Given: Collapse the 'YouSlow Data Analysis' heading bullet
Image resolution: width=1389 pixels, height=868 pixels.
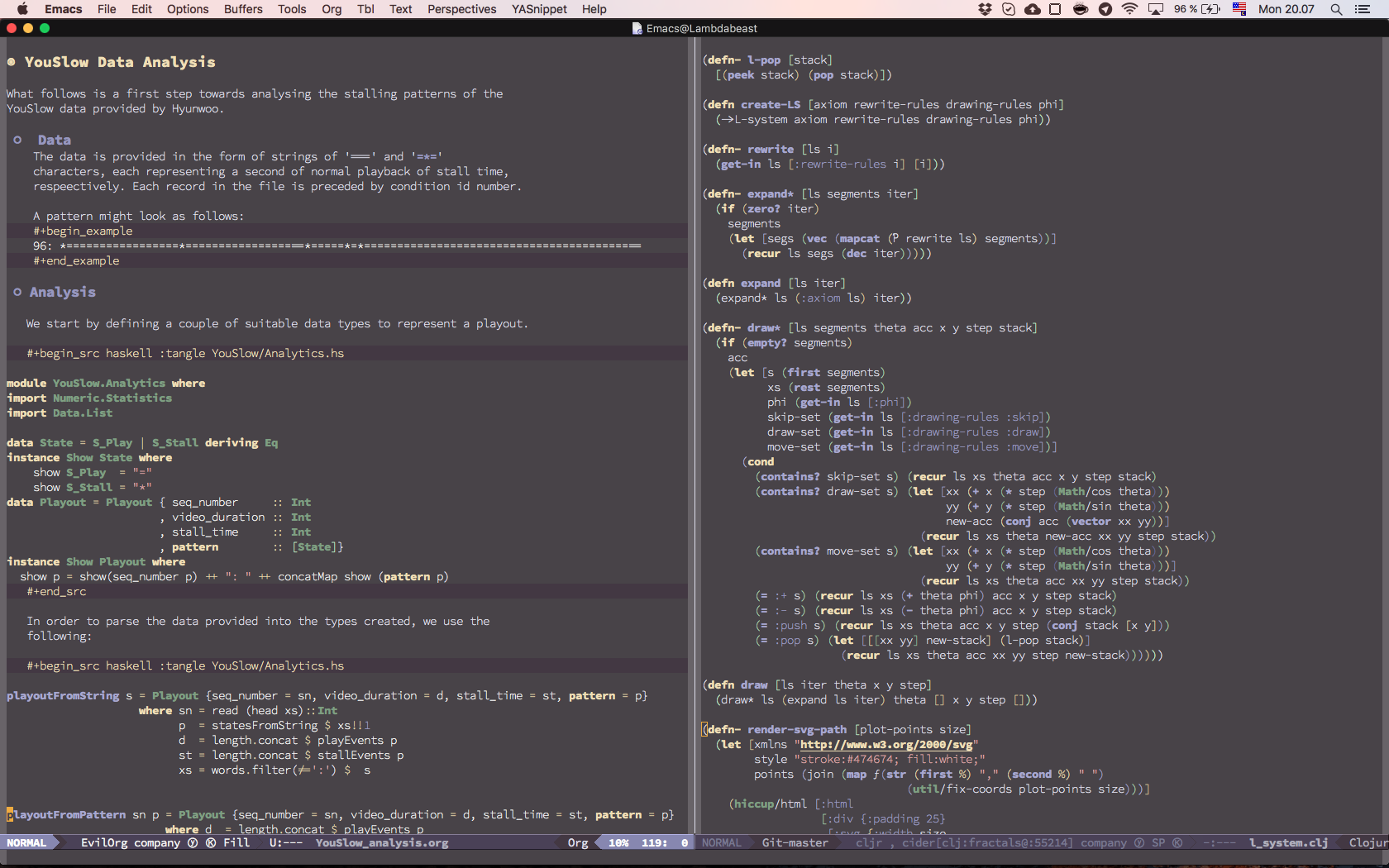Looking at the screenshot, I should coord(12,62).
